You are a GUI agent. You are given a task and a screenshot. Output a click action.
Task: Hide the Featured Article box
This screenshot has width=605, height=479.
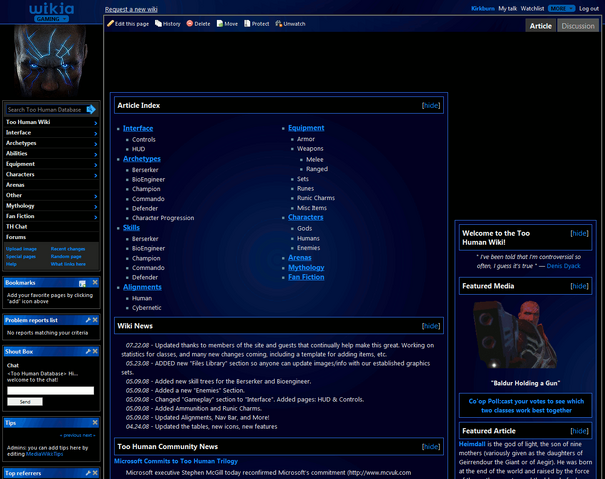tap(579, 431)
